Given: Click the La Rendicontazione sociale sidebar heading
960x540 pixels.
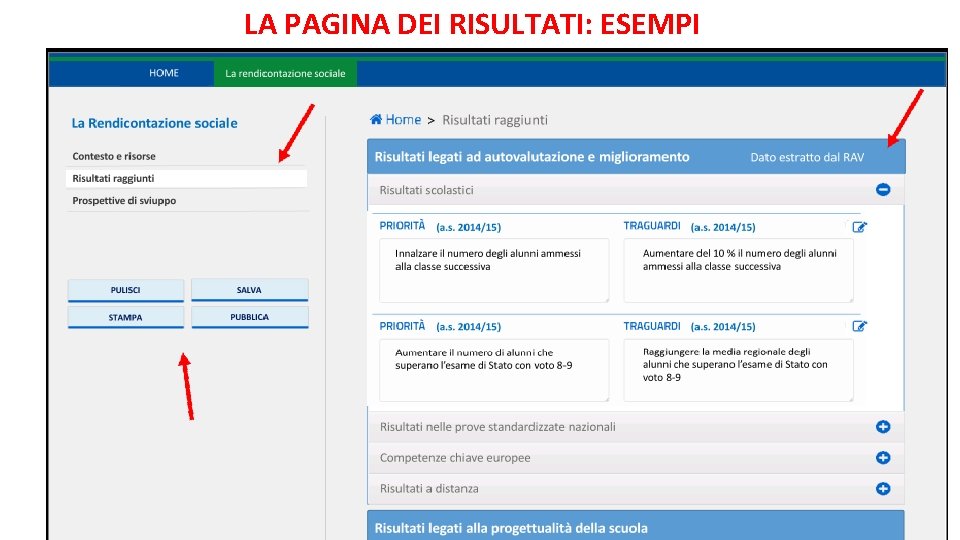Looking at the screenshot, I should (154, 123).
